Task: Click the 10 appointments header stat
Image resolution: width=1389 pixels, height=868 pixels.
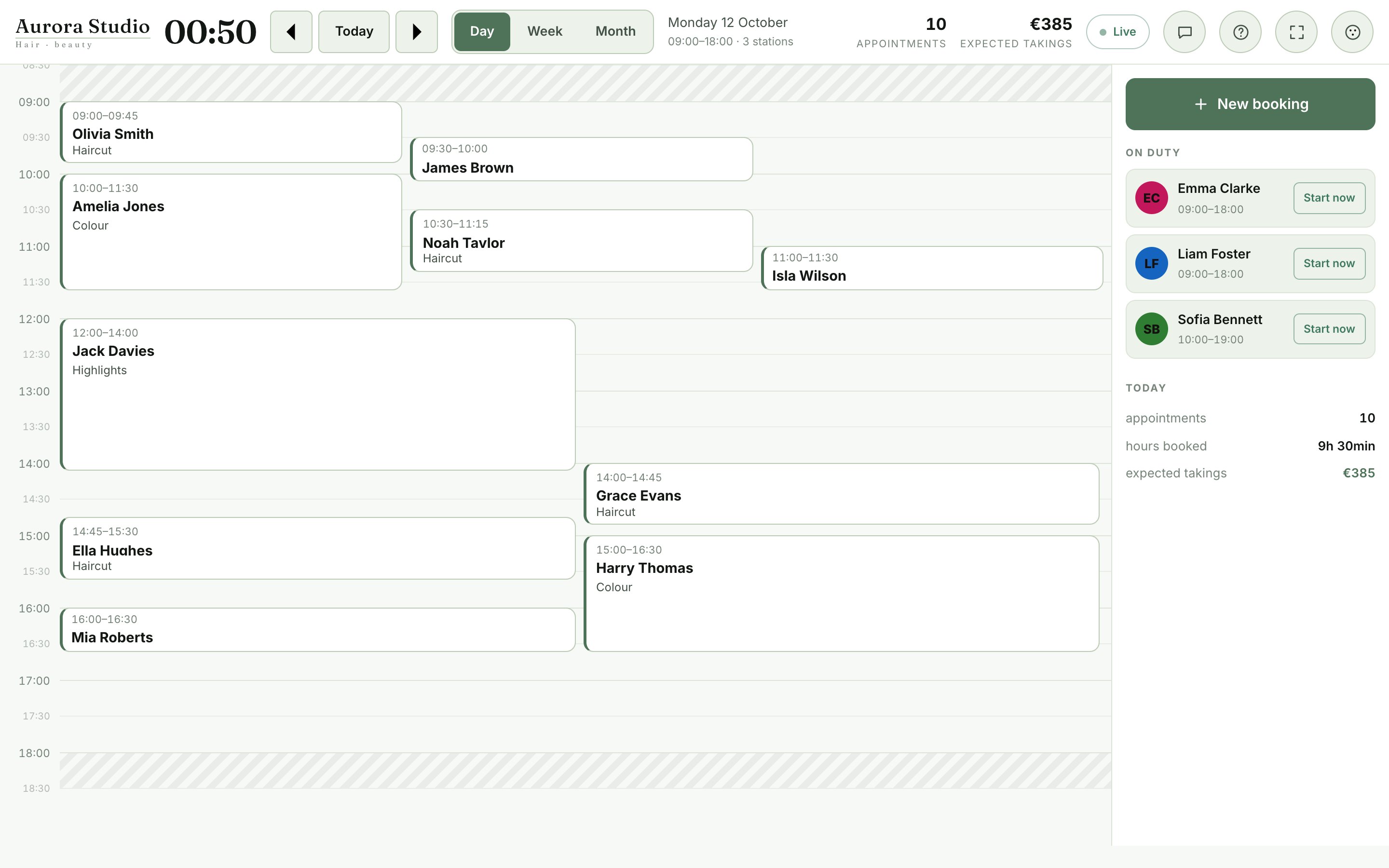Action: pos(901,32)
